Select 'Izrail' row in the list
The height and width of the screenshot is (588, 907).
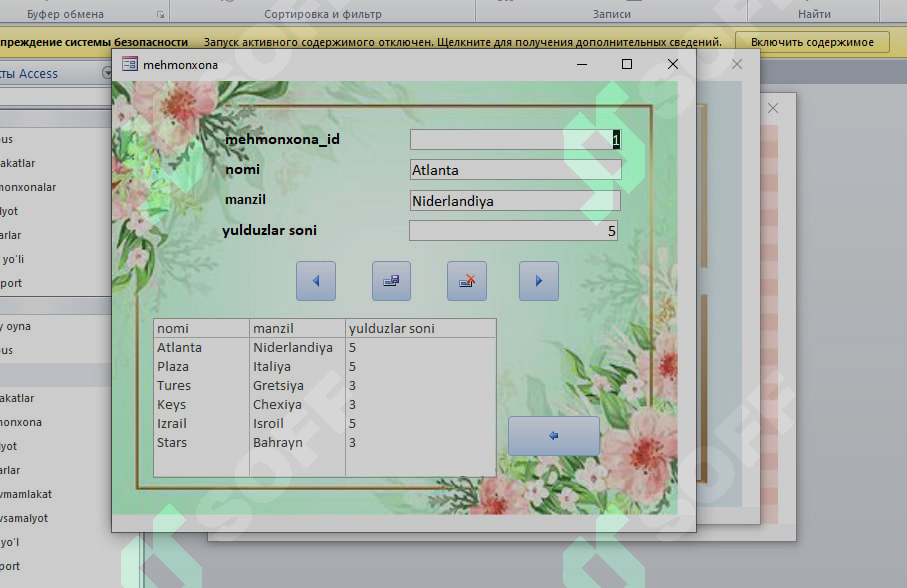tap(325, 424)
